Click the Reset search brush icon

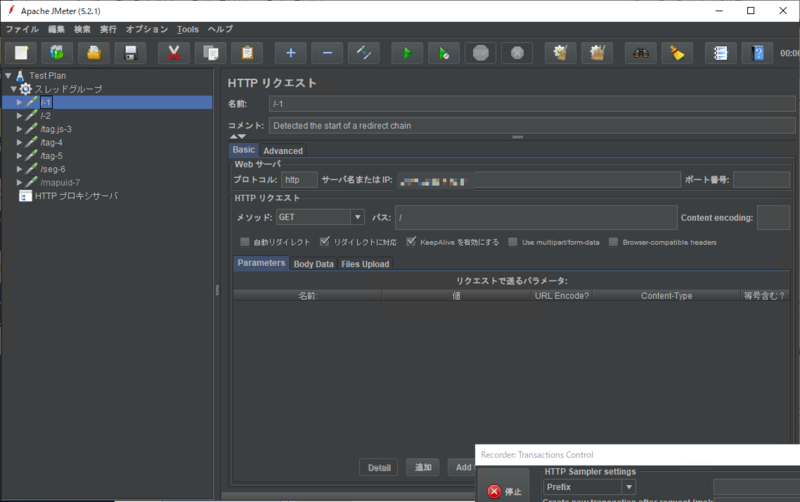[677, 53]
